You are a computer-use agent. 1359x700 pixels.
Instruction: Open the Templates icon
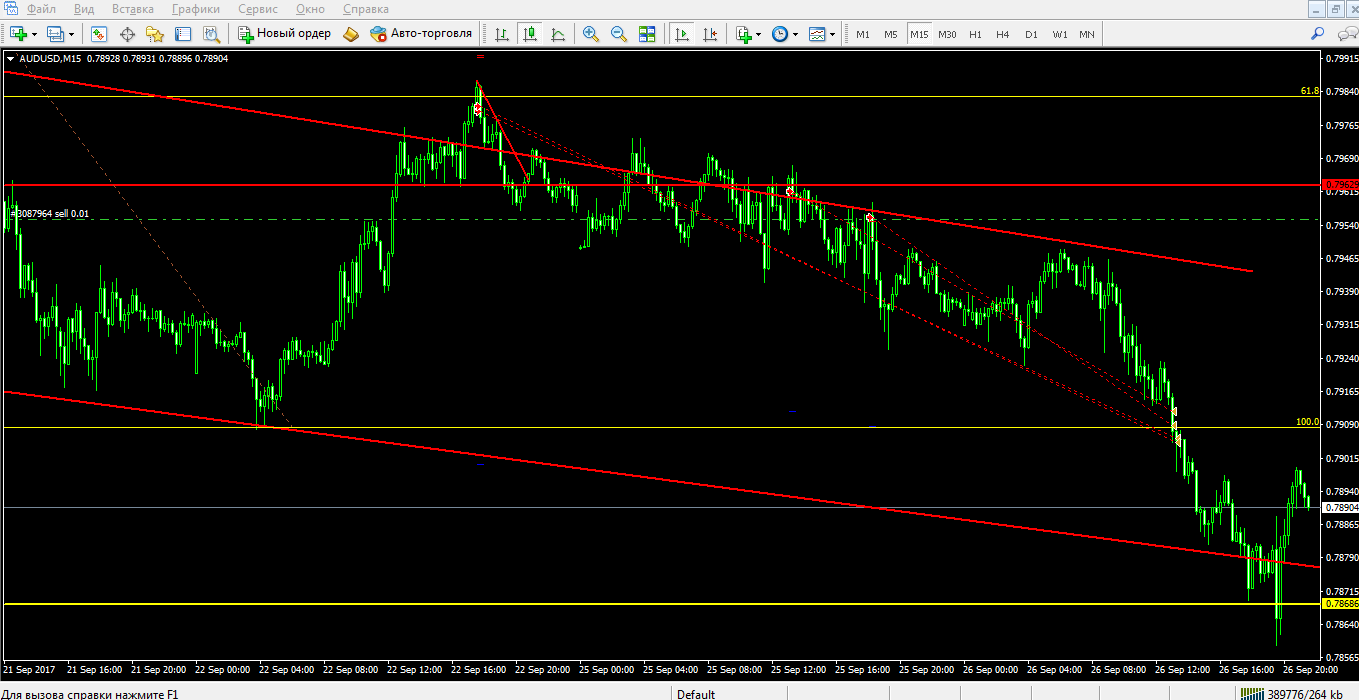click(817, 34)
